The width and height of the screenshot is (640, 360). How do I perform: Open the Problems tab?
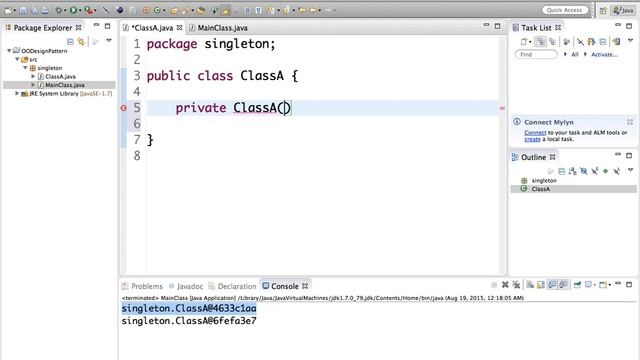pos(142,286)
